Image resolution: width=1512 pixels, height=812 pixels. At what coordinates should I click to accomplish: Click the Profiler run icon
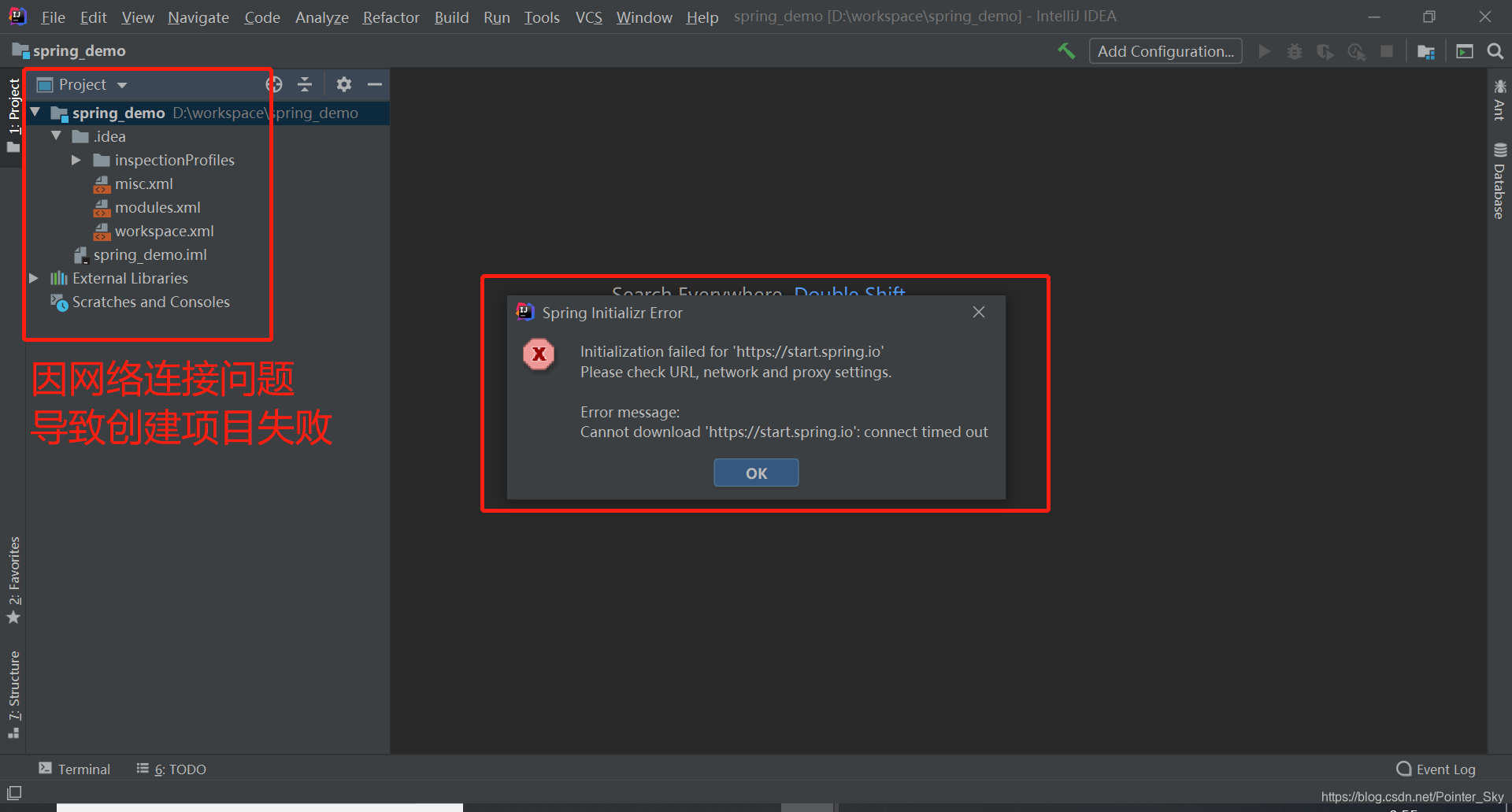(x=1356, y=51)
